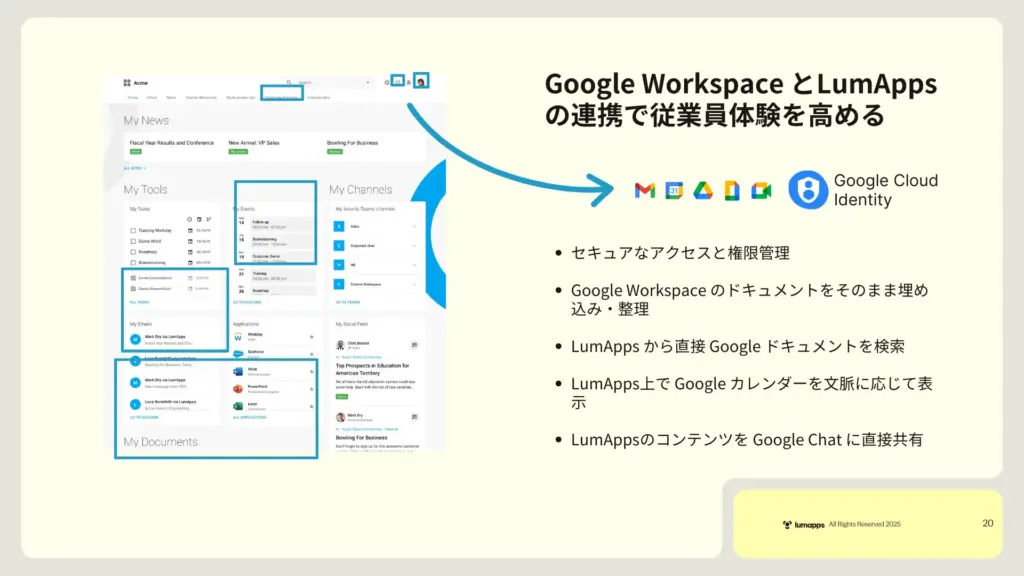Select the Home tab in navigation
Viewport: 1024px width, 576px height.
[132, 98]
